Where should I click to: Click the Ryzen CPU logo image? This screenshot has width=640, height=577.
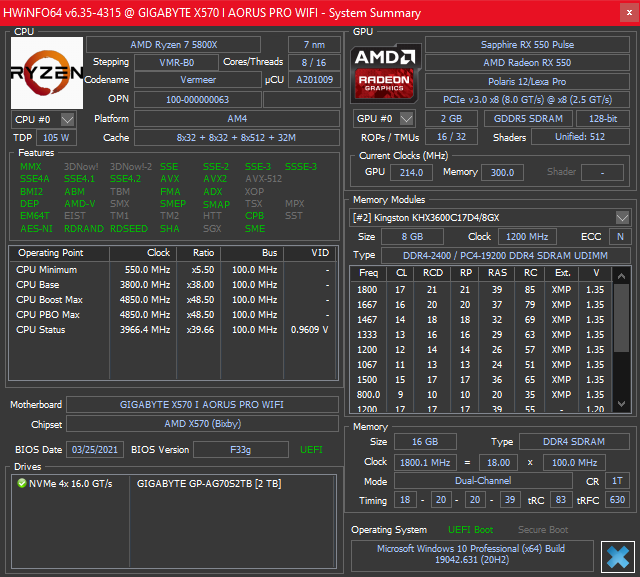coord(47,73)
